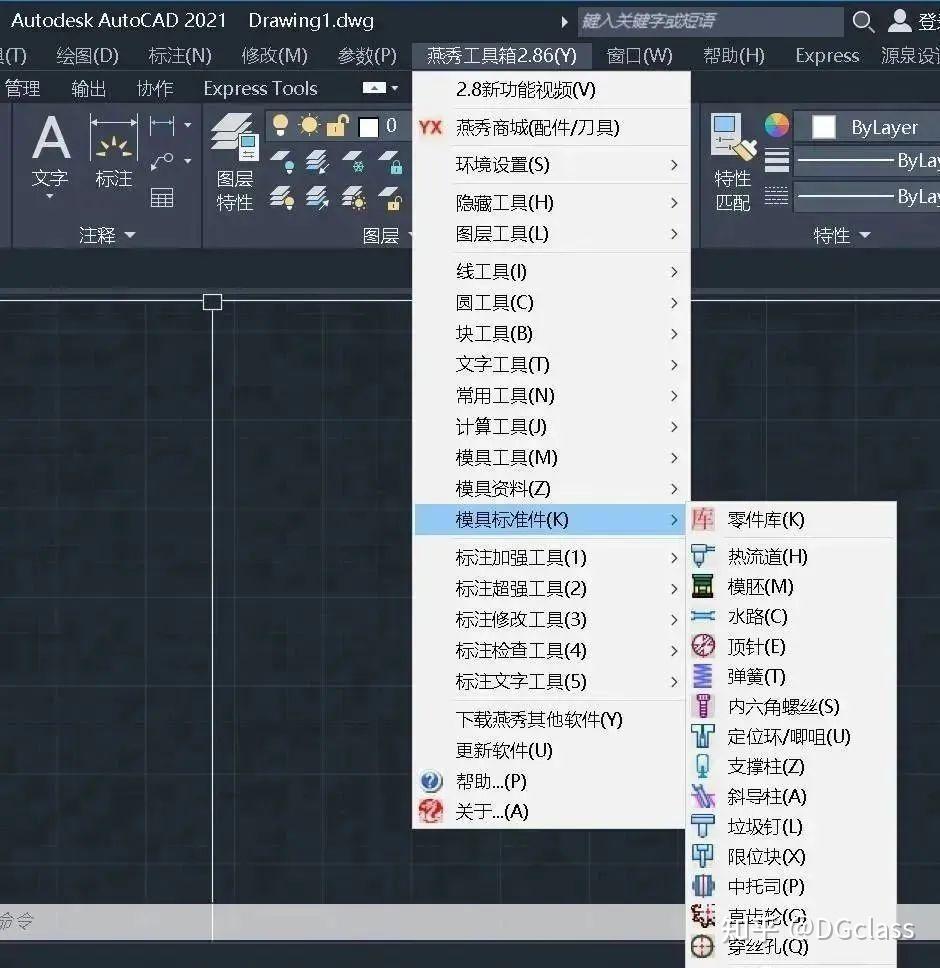Toggle the layer sun freeze icon

(x=309, y=125)
